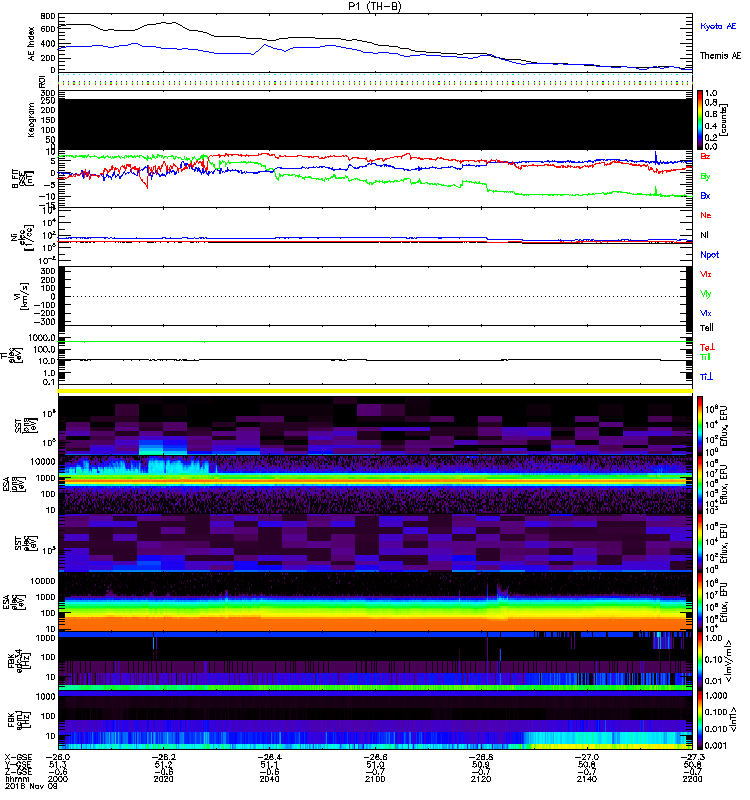Click the 2100 time tick label

tap(375, 779)
